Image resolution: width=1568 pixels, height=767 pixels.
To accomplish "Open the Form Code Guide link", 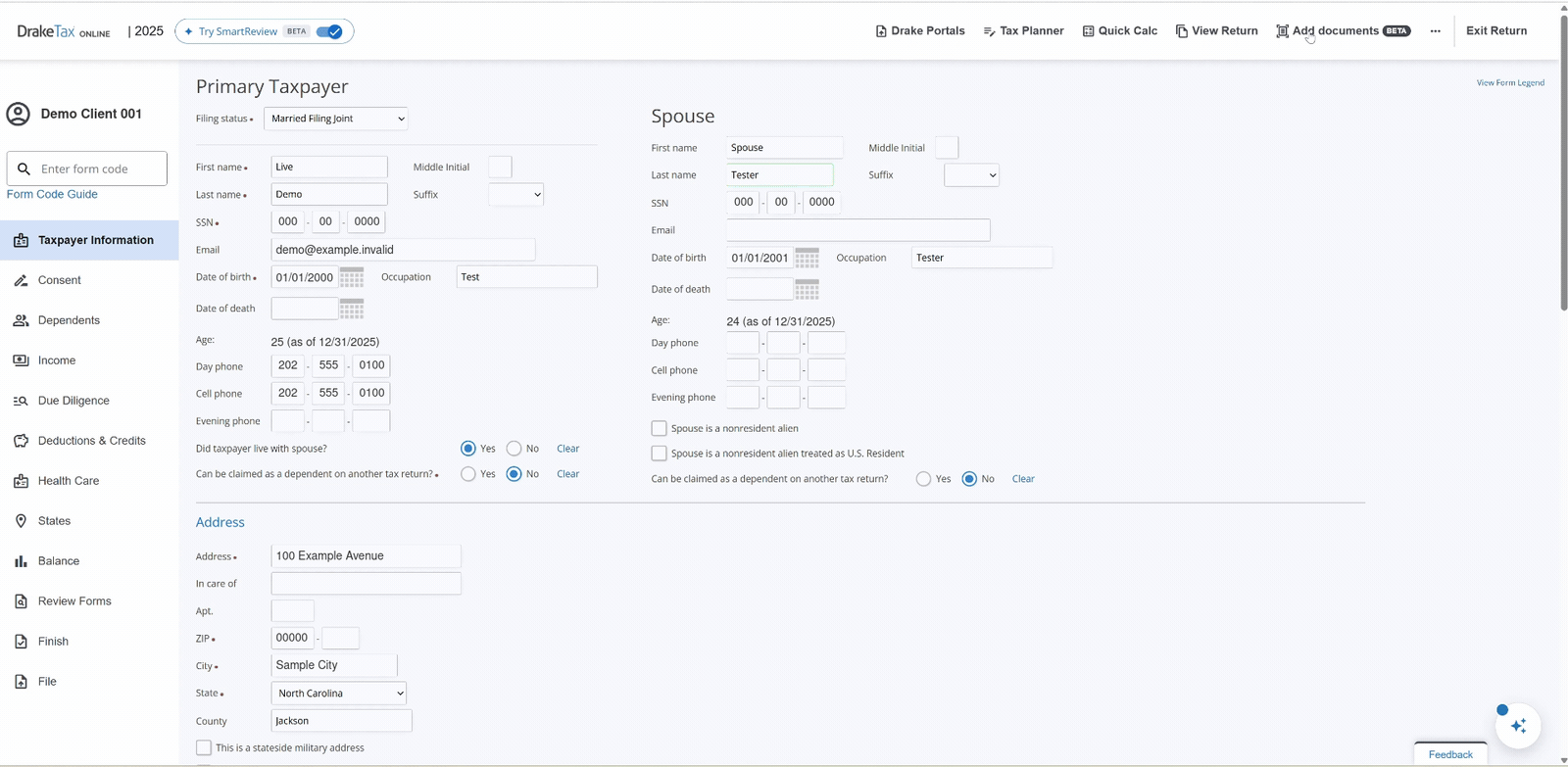I will click(x=52, y=194).
